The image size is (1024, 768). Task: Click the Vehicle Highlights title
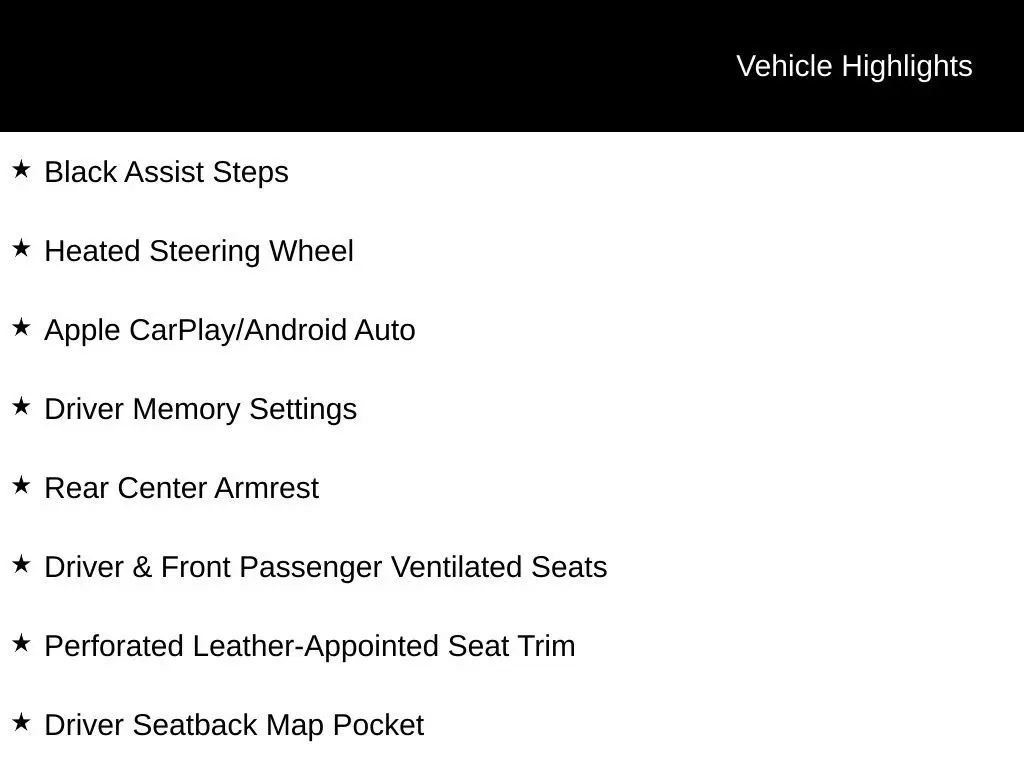coord(854,66)
